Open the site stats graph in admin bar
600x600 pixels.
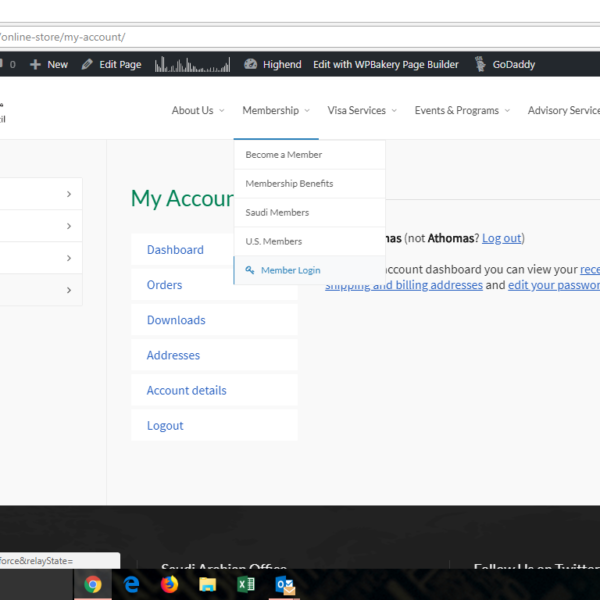pyautogui.click(x=193, y=64)
